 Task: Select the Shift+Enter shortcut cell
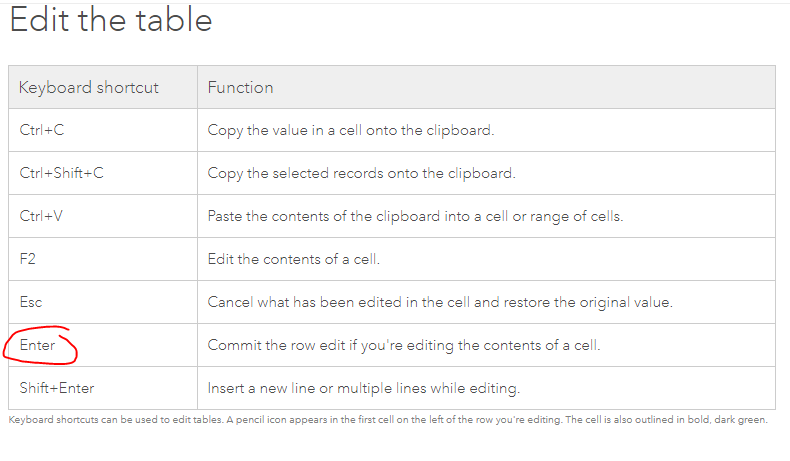pyautogui.click(x=56, y=388)
